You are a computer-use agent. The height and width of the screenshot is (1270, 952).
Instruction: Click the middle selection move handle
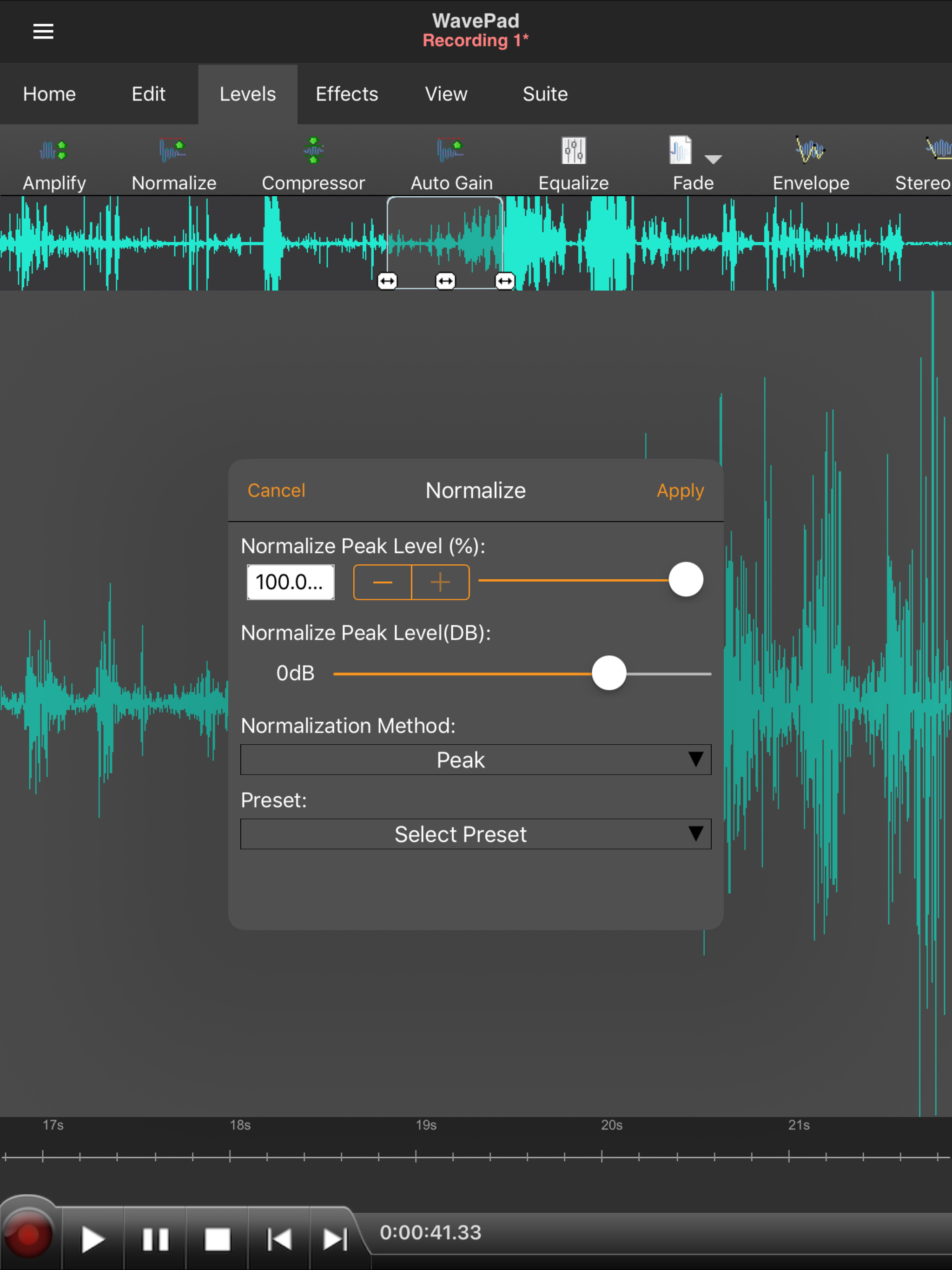446,281
